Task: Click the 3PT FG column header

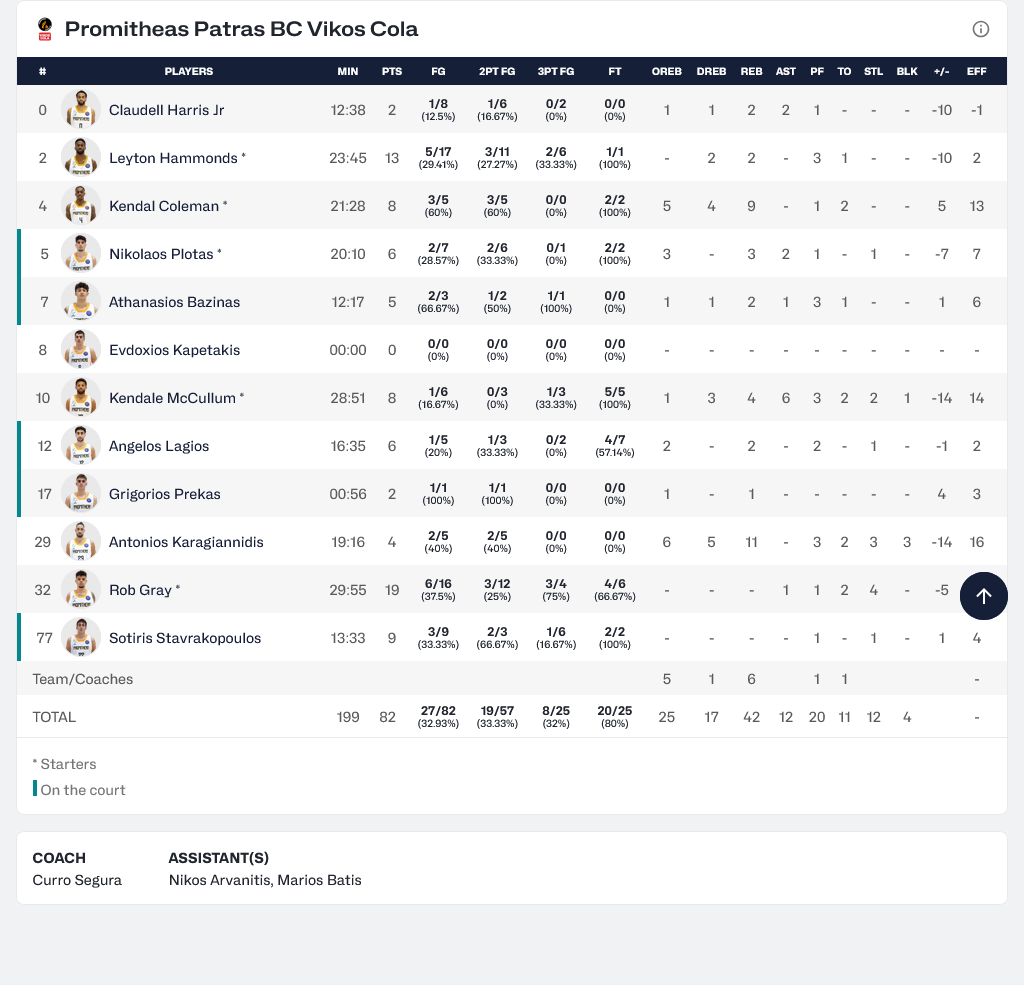Action: (556, 72)
